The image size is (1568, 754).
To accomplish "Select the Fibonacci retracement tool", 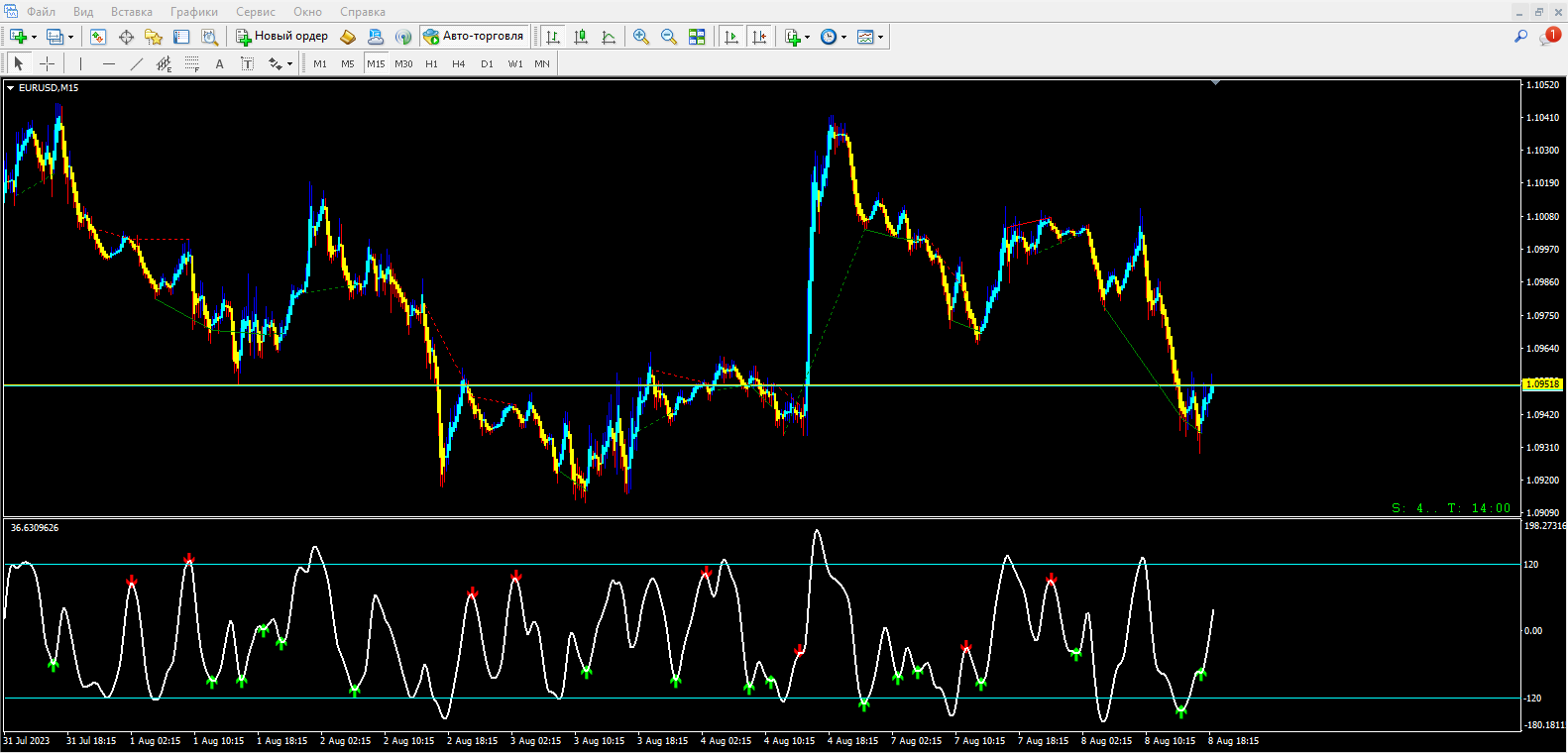I will [192, 63].
